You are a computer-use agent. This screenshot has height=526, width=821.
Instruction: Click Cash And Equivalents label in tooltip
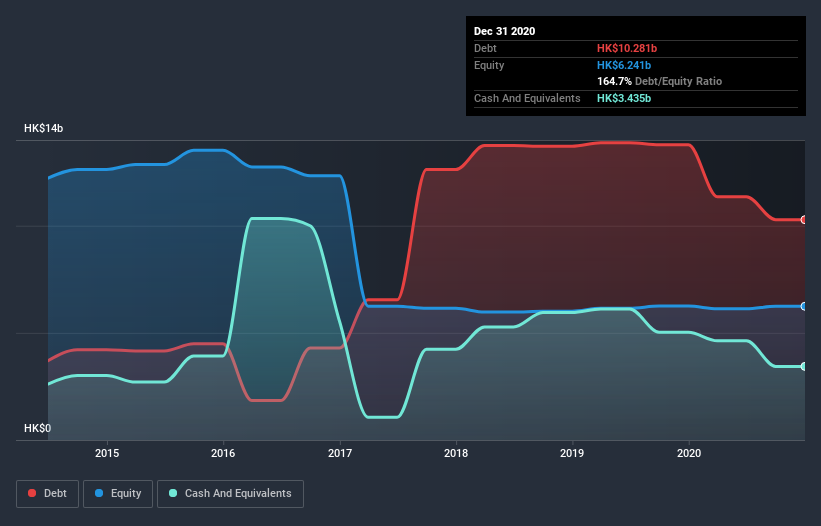tap(527, 98)
